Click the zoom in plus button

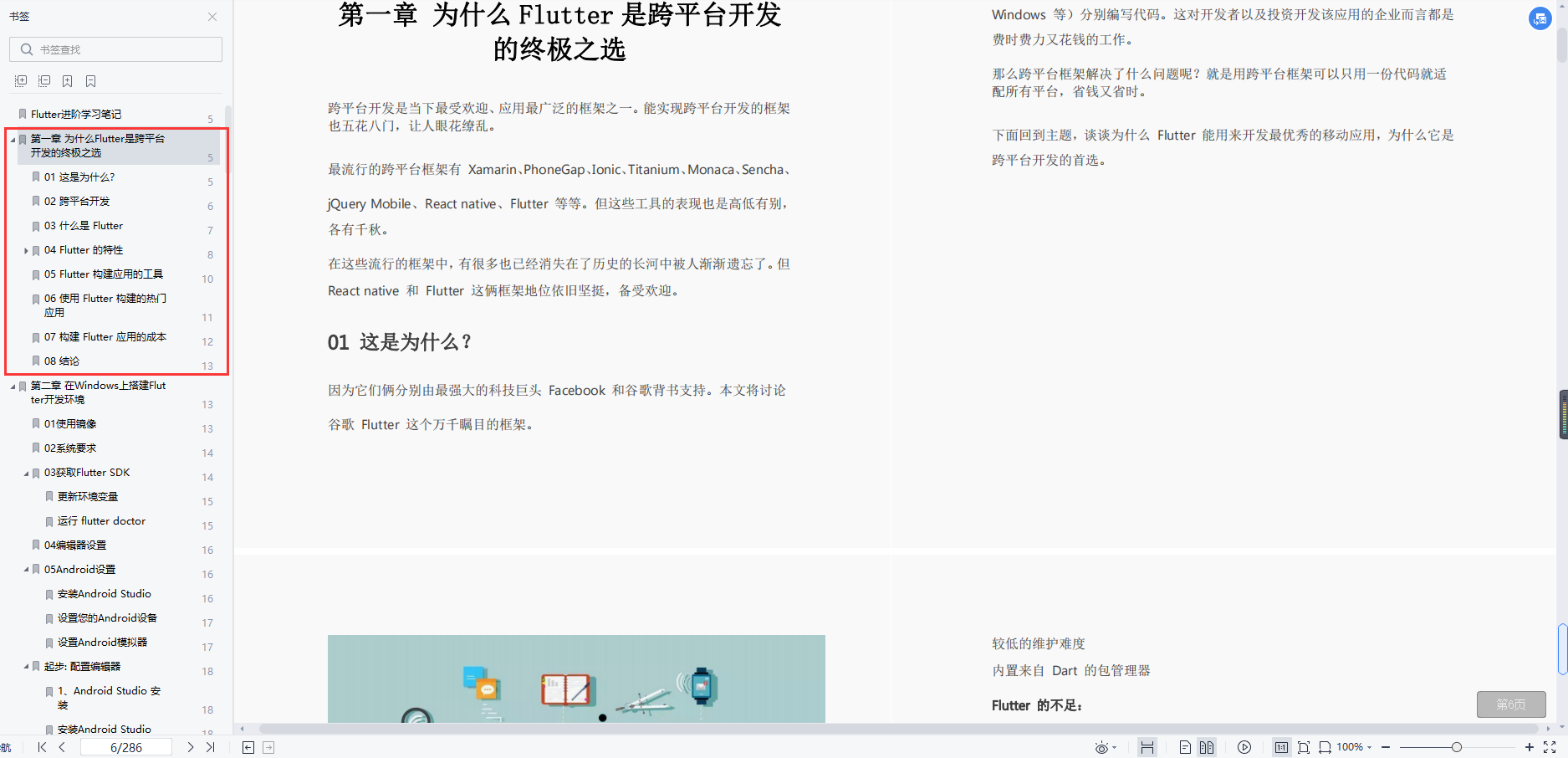(x=1530, y=747)
